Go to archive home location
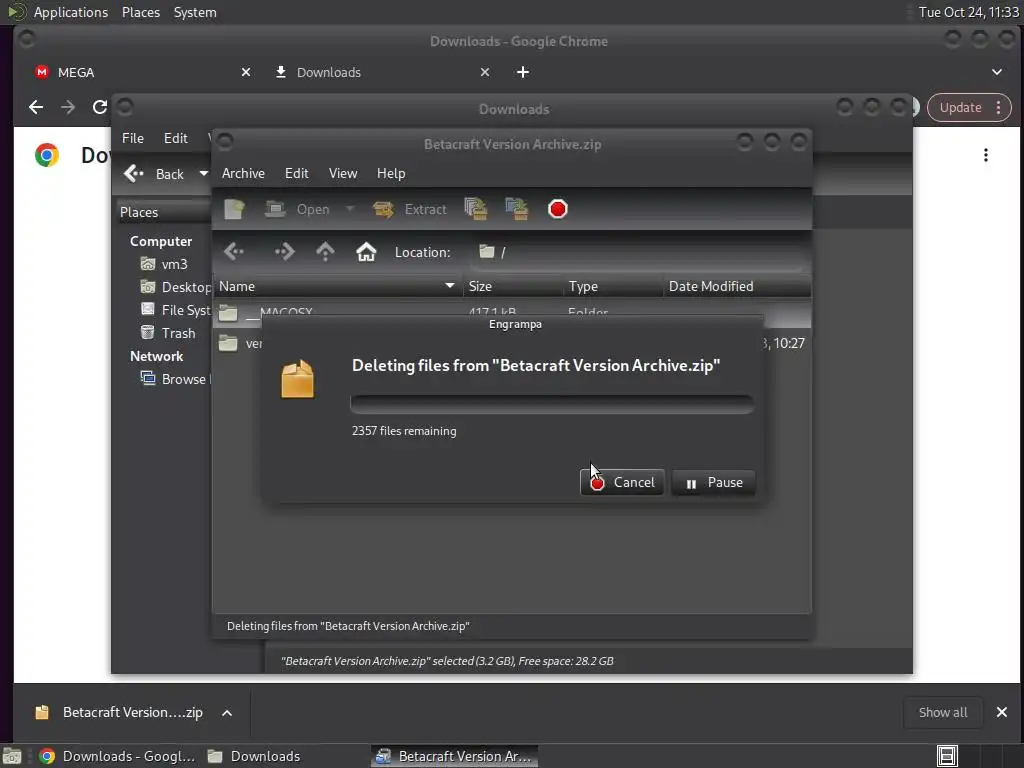 pyautogui.click(x=366, y=252)
